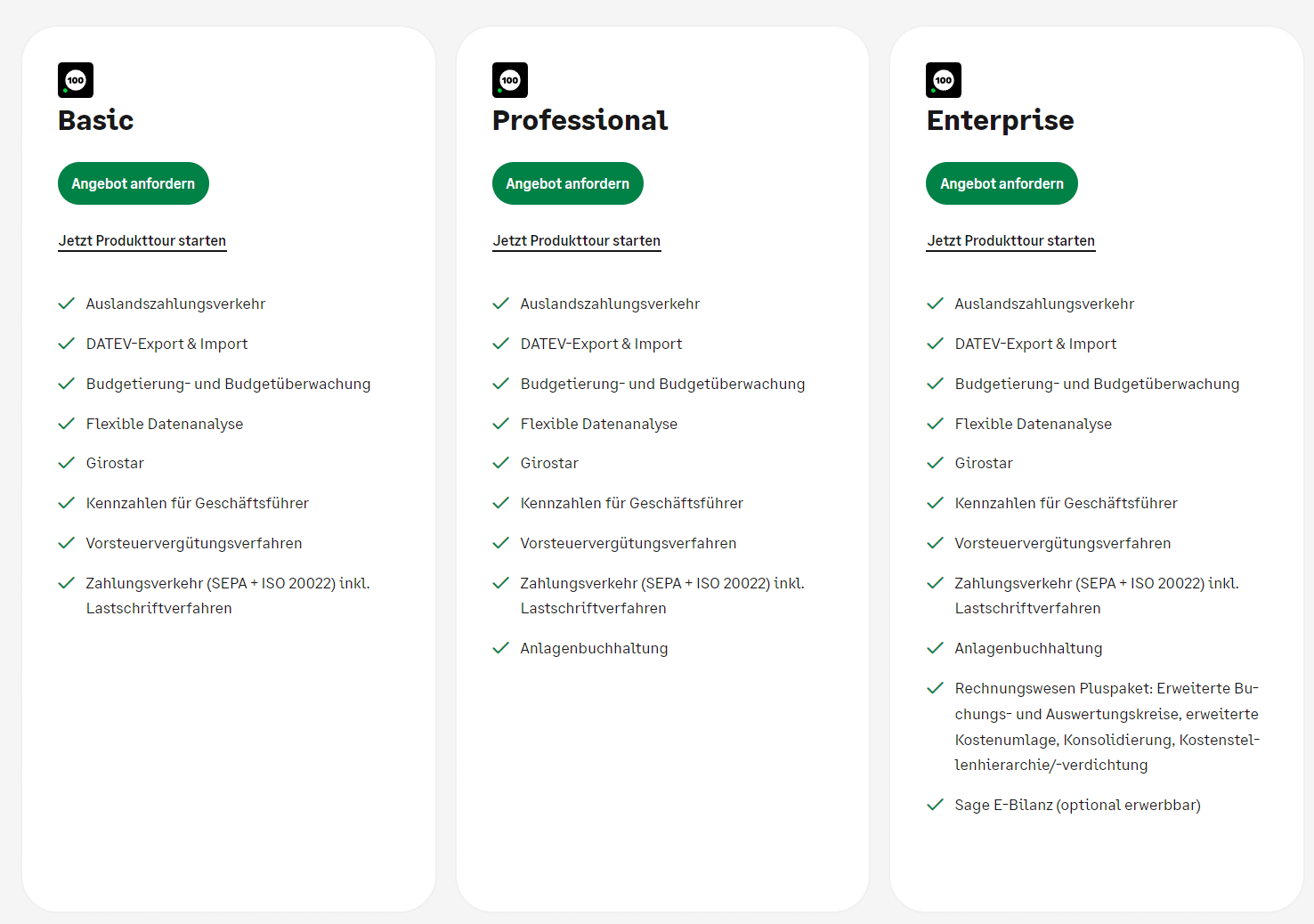
Task: Open Jetzt Produkttour starten under Professional
Action: tap(577, 240)
